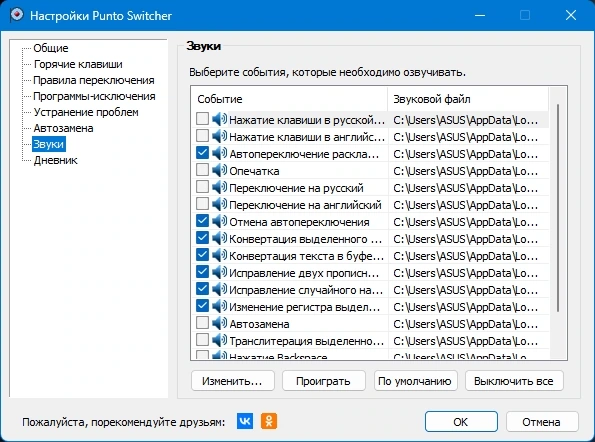This screenshot has width=595, height=442.
Task: Select sound file path of Опечатка row
Action: coord(466,171)
